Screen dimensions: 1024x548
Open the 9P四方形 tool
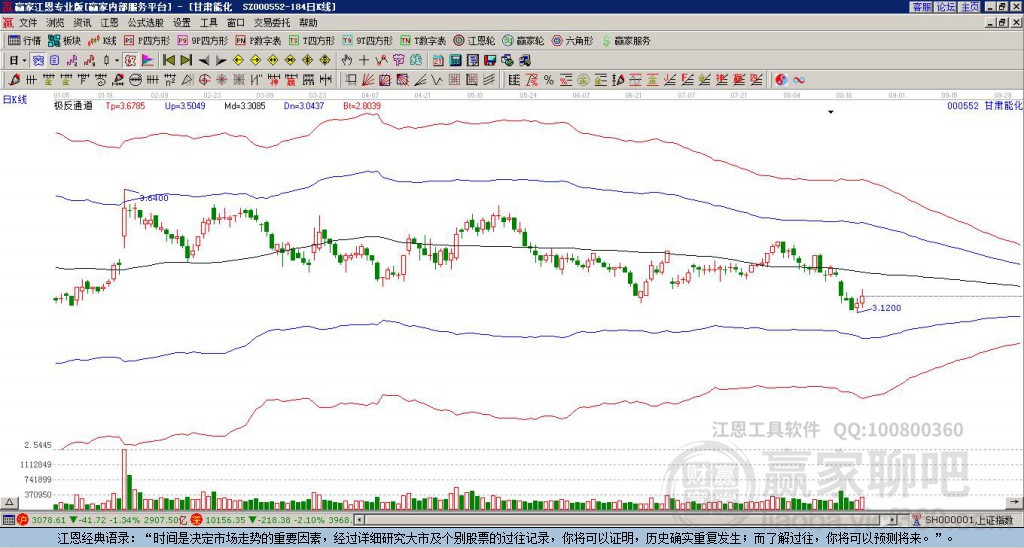point(202,40)
